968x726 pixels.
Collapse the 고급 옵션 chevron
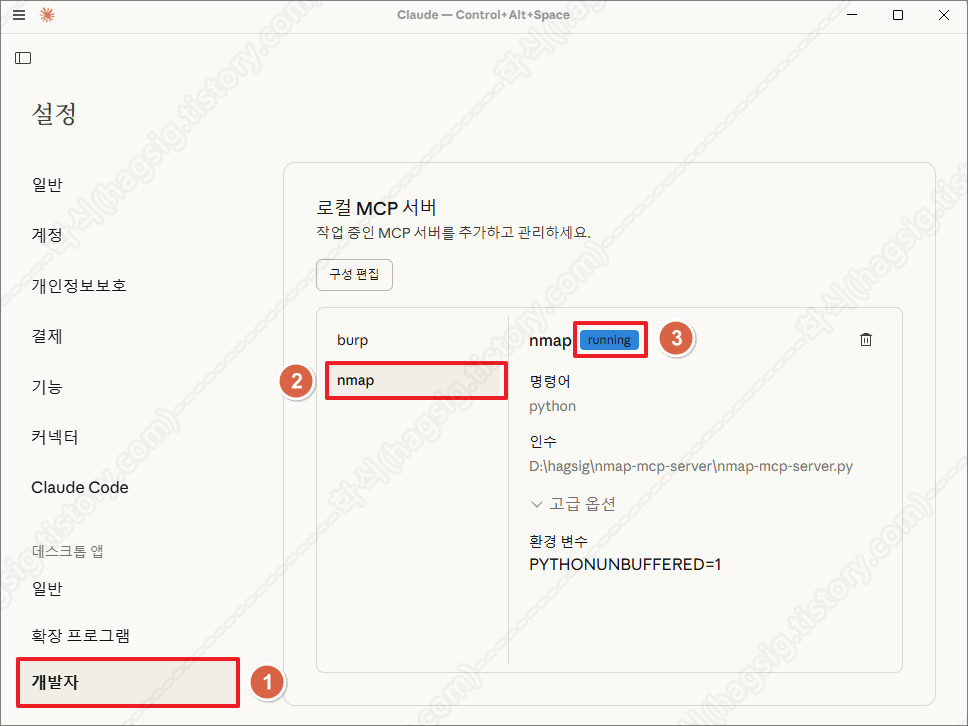click(x=536, y=504)
